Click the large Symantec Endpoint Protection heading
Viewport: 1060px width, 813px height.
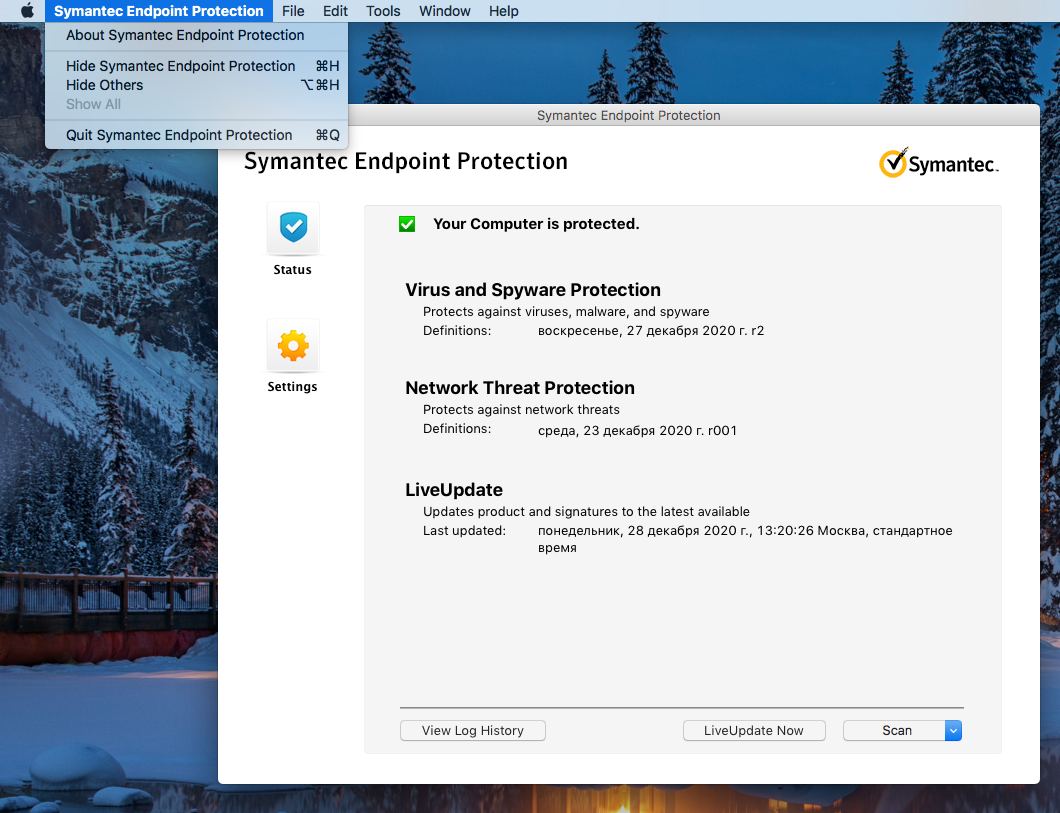(406, 161)
